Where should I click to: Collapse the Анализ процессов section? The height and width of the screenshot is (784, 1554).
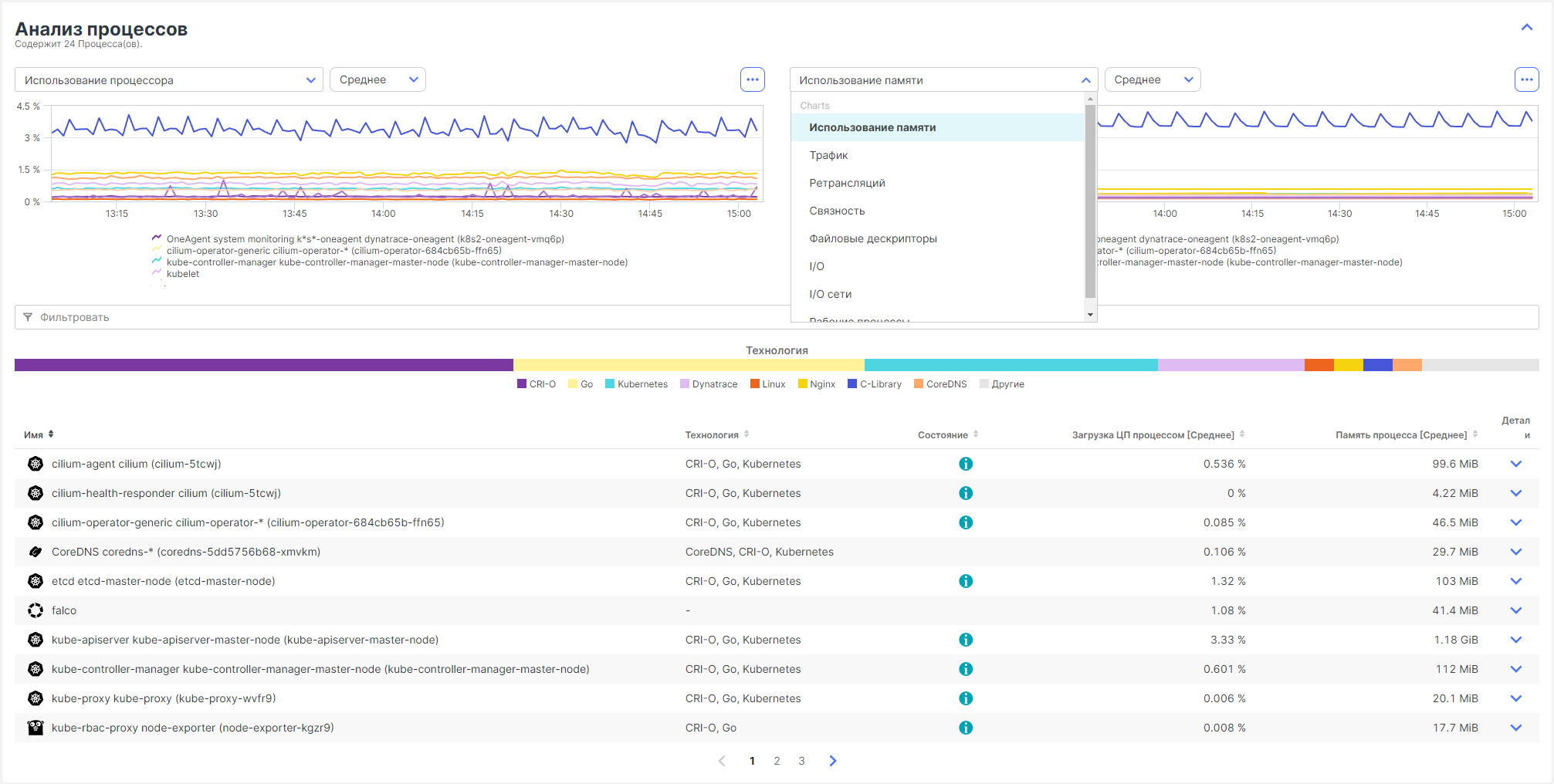1526,28
